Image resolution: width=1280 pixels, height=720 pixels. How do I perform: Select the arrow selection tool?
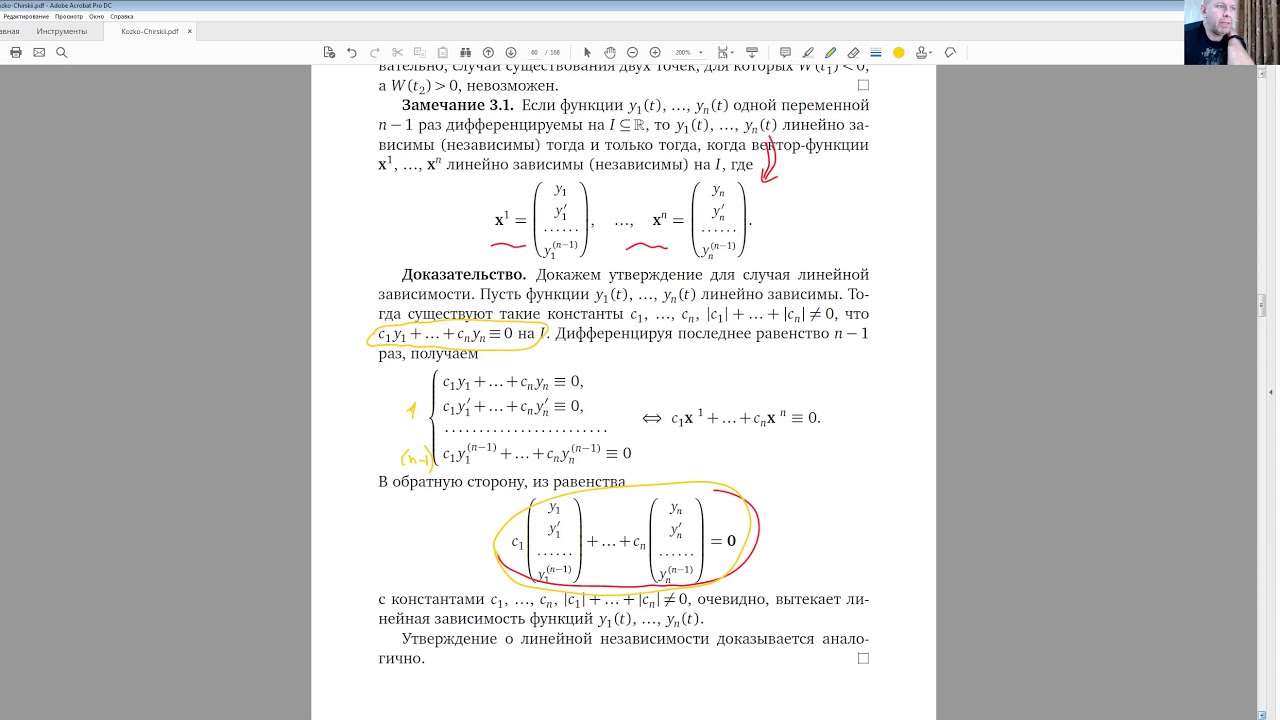pos(587,52)
